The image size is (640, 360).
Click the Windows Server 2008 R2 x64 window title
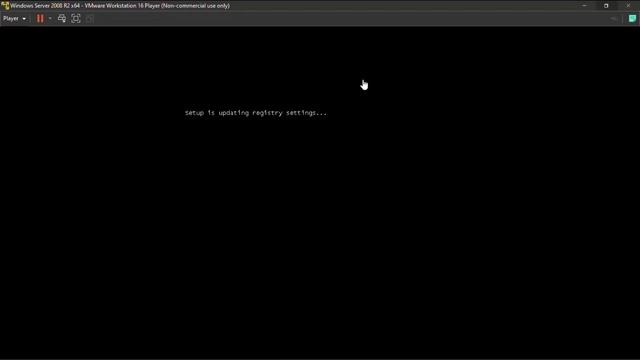click(x=120, y=6)
